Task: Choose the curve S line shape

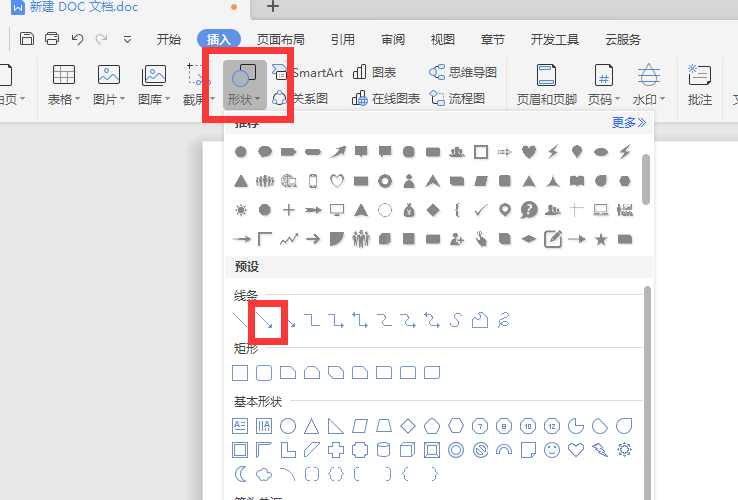Action: [455, 320]
